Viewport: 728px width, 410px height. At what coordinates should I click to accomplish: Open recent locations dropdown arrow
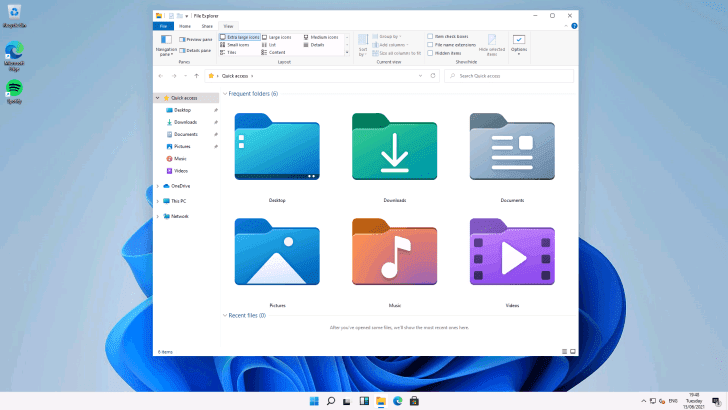[x=185, y=76]
